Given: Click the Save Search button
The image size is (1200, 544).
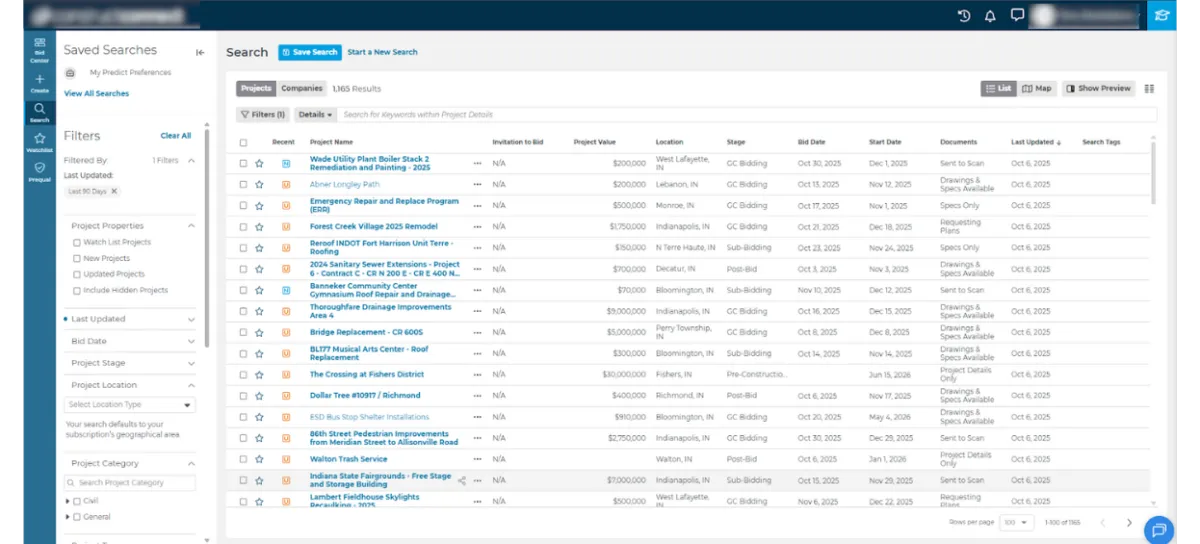Looking at the screenshot, I should [310, 52].
